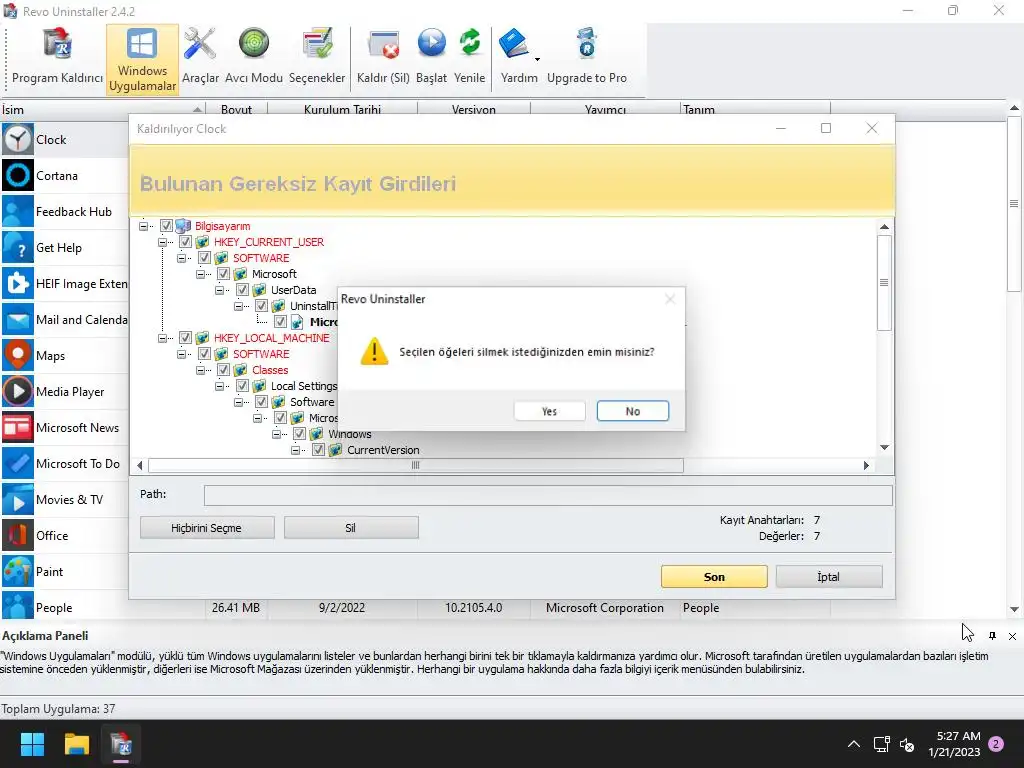1024x768 pixels.
Task: Toggle Local Settings checkbox
Action: (242, 386)
